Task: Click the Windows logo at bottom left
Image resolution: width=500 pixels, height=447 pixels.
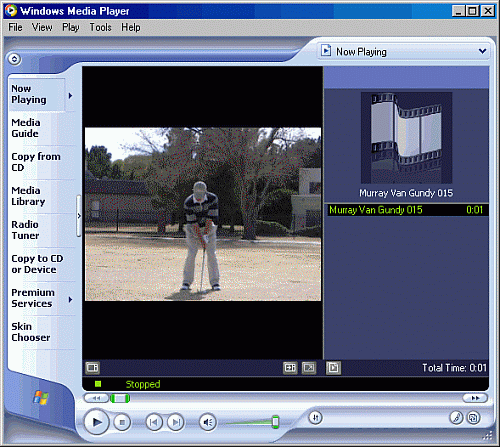Action: [41, 397]
